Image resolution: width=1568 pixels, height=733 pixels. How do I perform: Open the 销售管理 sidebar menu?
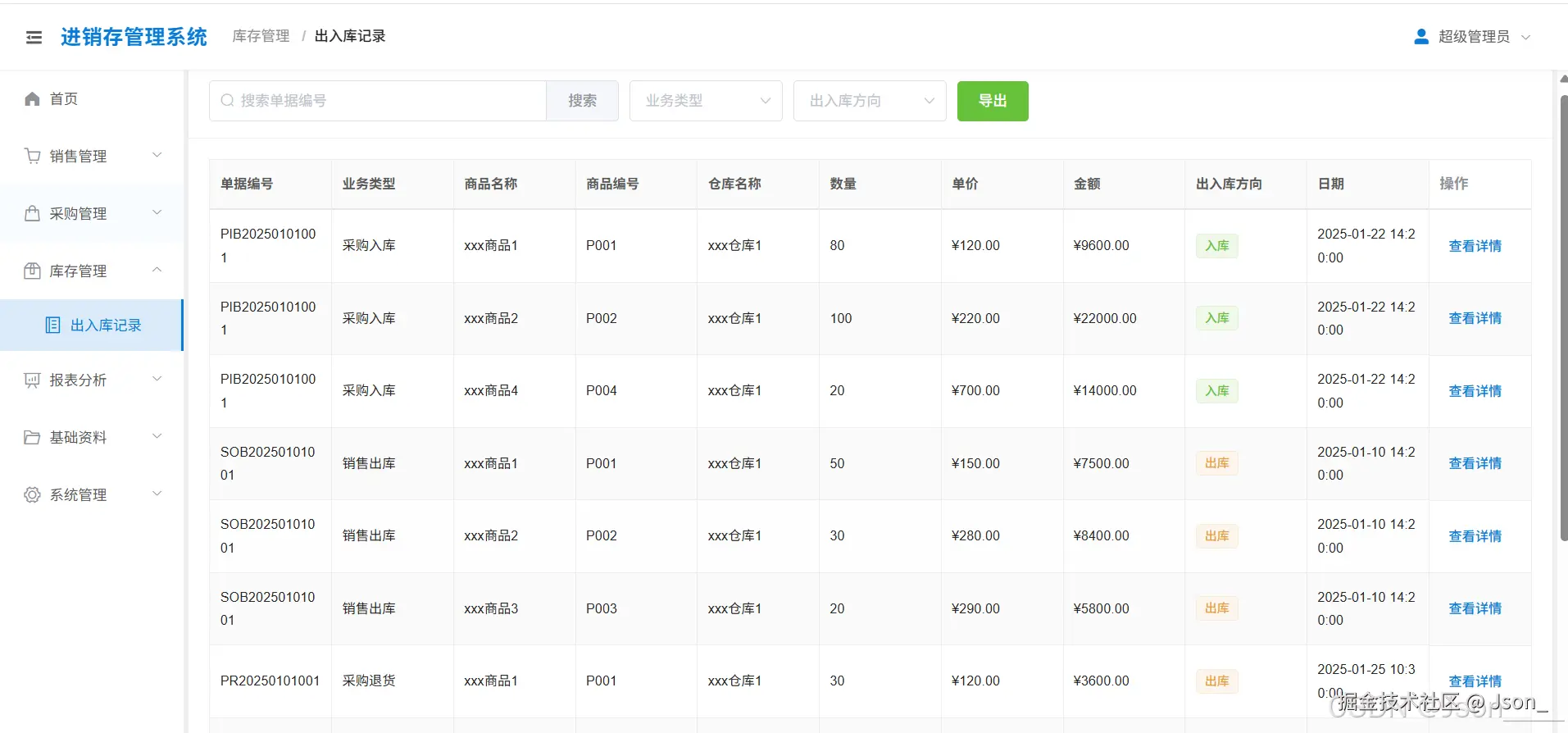(92, 156)
